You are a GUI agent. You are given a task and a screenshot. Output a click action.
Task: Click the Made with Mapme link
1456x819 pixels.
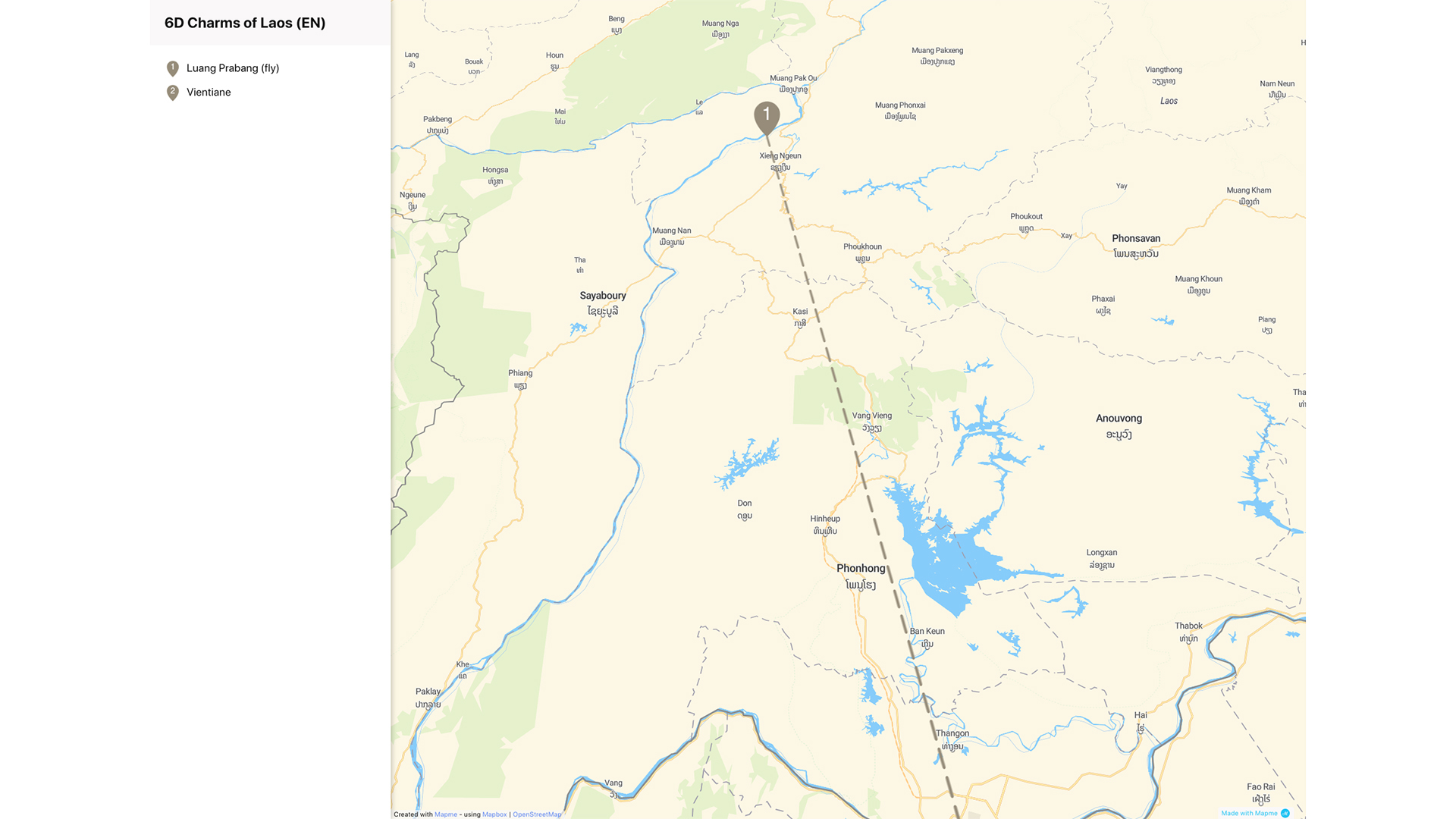[x=1249, y=813]
